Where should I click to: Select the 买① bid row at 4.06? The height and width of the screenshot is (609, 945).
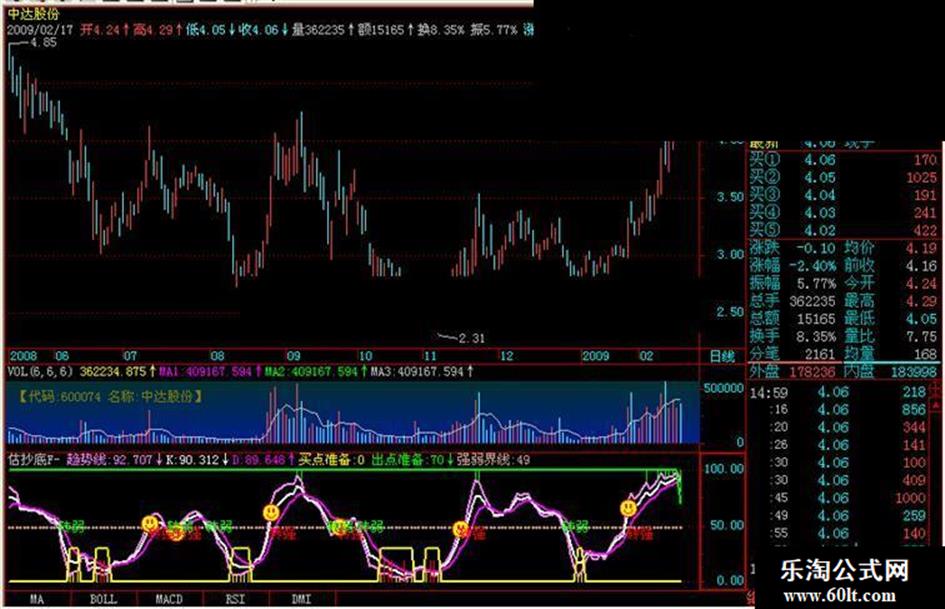coord(844,160)
